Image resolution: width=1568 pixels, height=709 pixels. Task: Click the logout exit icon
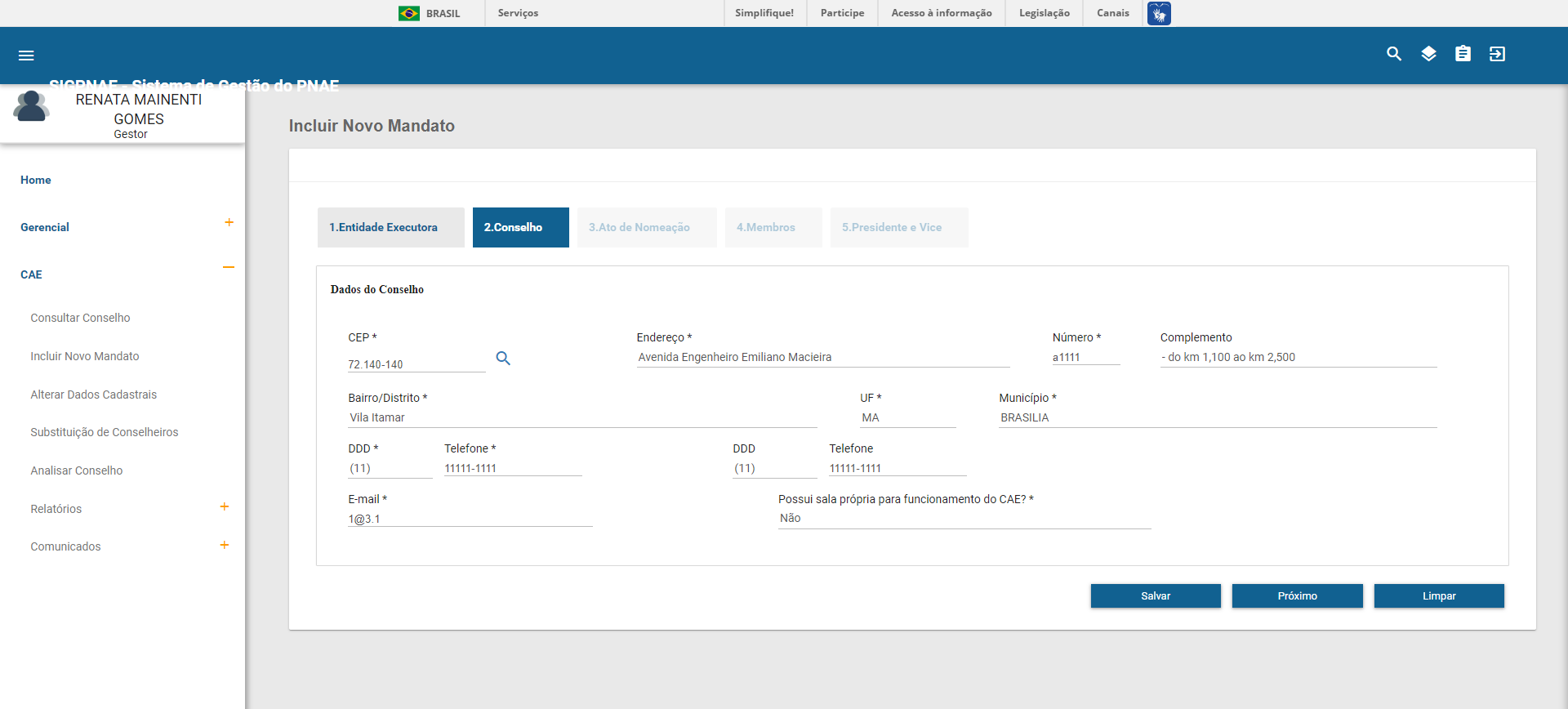coord(1497,54)
